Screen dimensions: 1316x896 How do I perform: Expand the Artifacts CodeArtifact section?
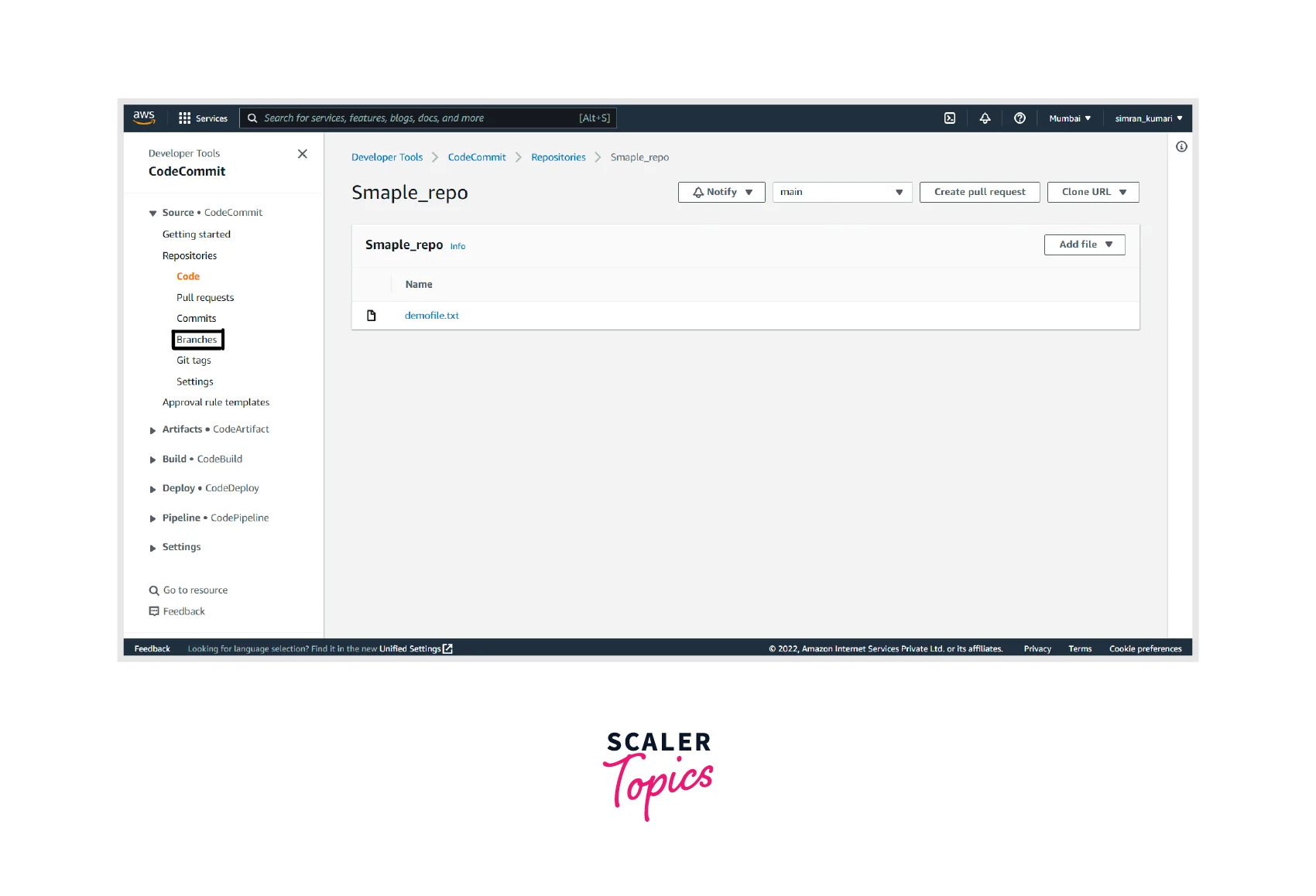(153, 430)
